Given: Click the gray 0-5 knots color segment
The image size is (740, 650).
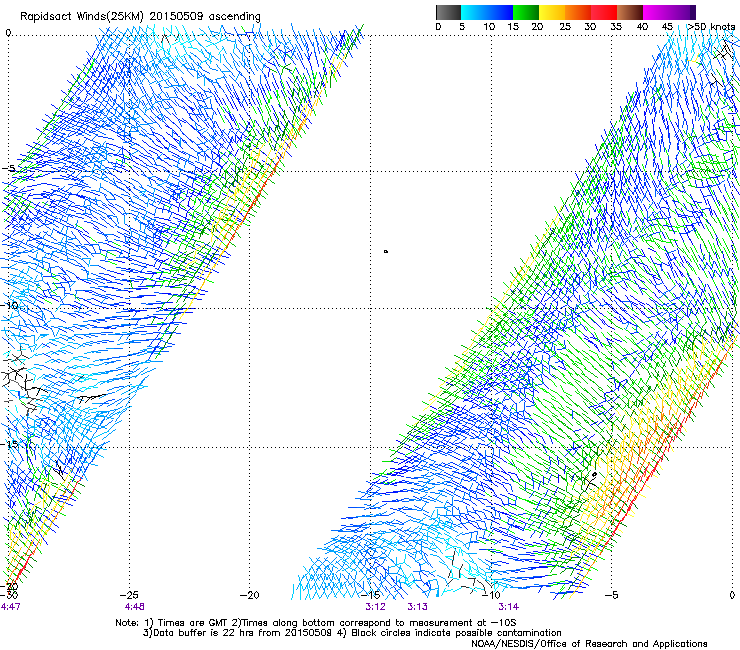Looking at the screenshot, I should click(448, 12).
